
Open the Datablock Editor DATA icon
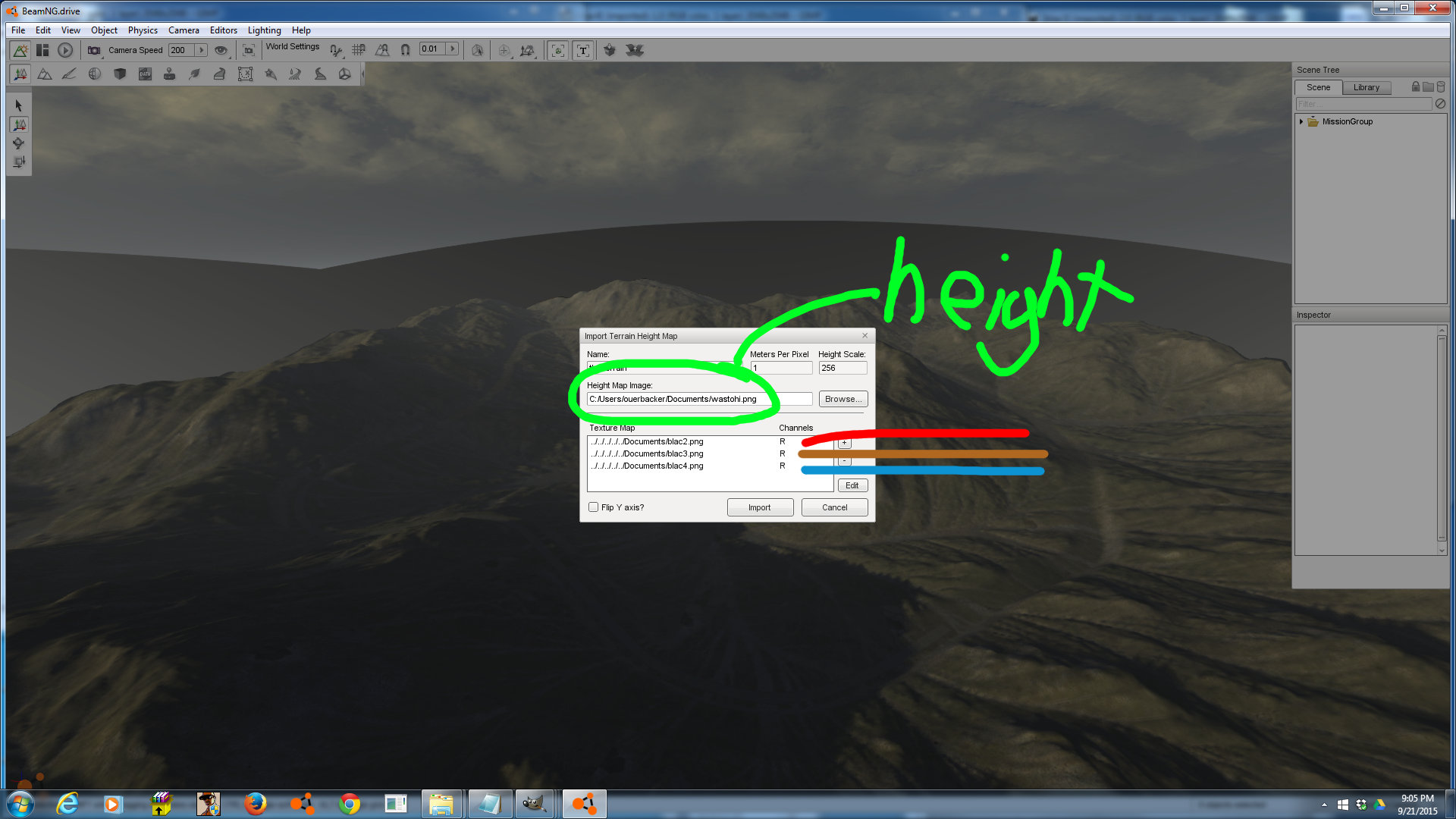pos(145,74)
